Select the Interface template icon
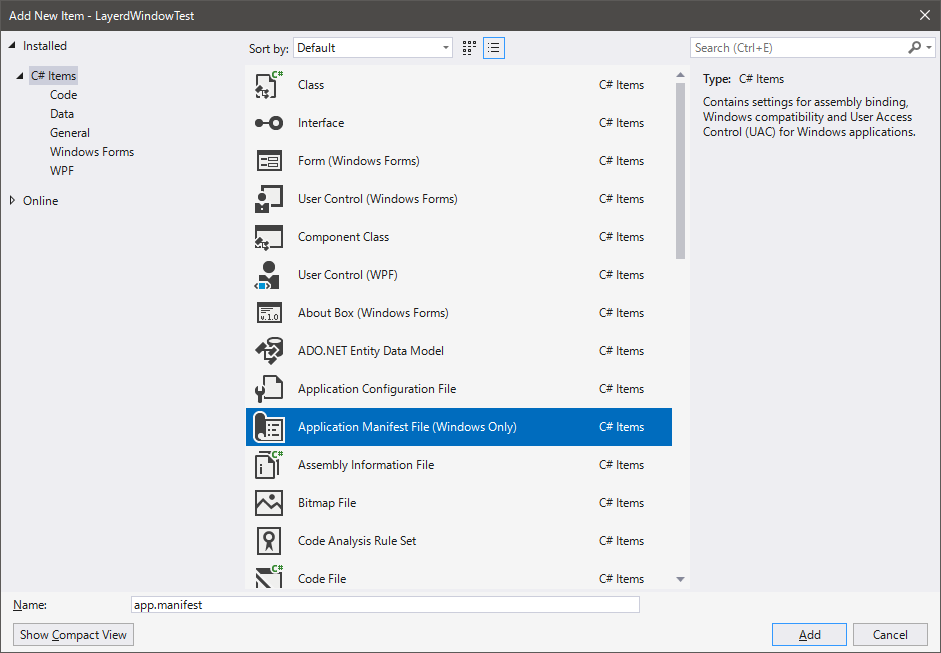The image size is (941, 653). (269, 123)
